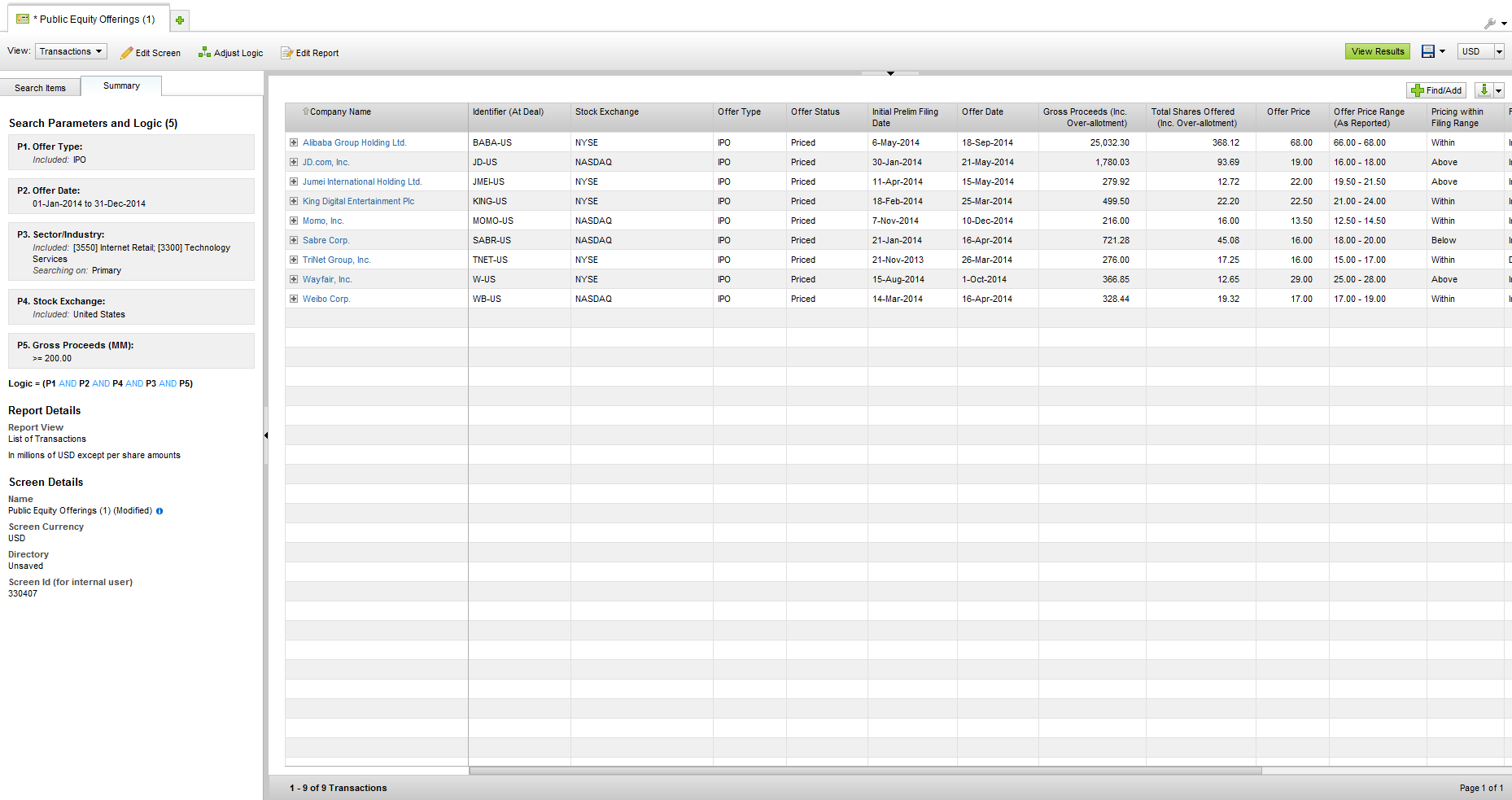The image size is (1512, 800).
Task: Sort by Offer Price Range (As Reported) header
Action: click(x=1378, y=117)
